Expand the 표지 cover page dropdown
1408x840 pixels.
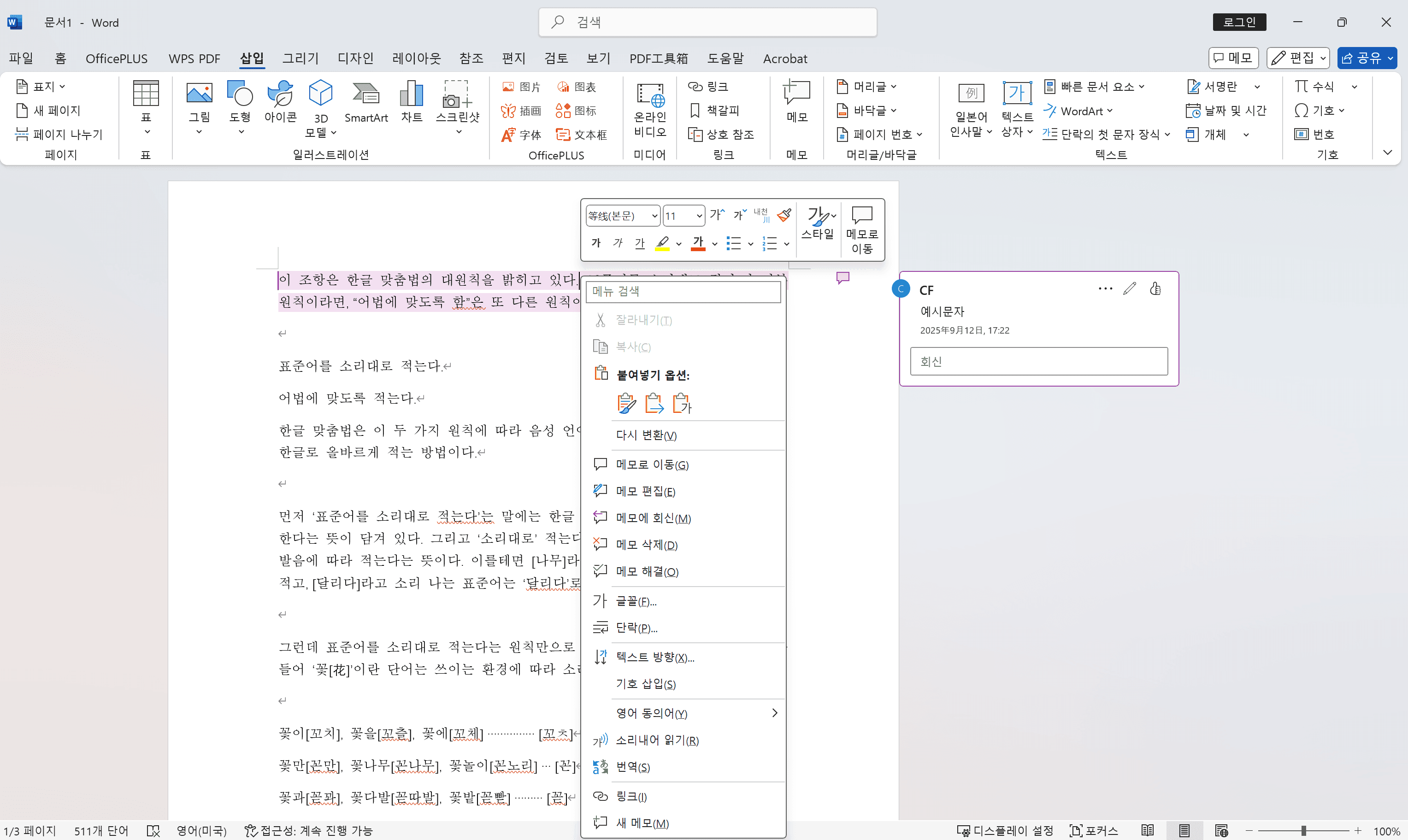point(62,87)
